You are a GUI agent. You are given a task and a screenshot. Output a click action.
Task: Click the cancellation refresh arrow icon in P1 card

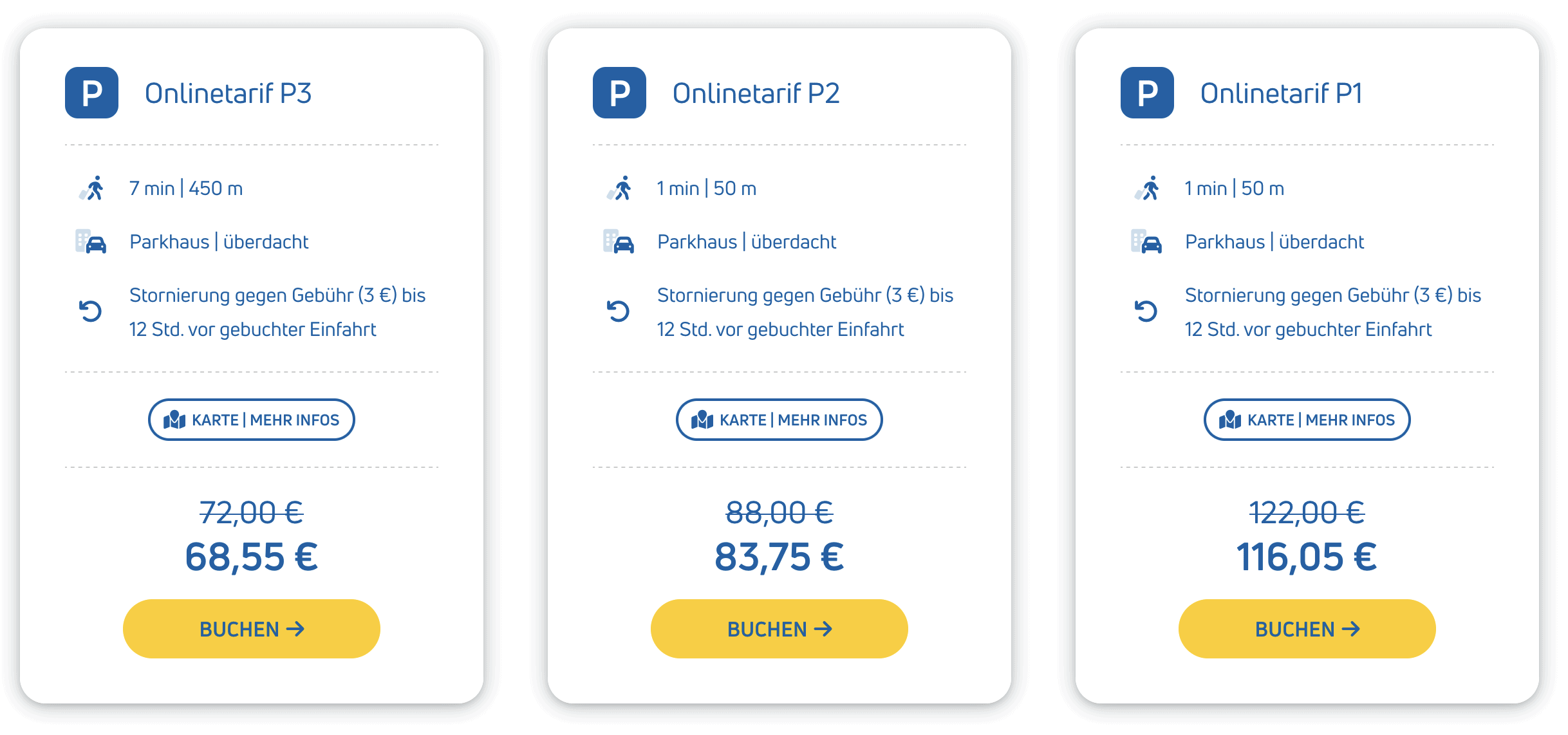(x=1146, y=312)
